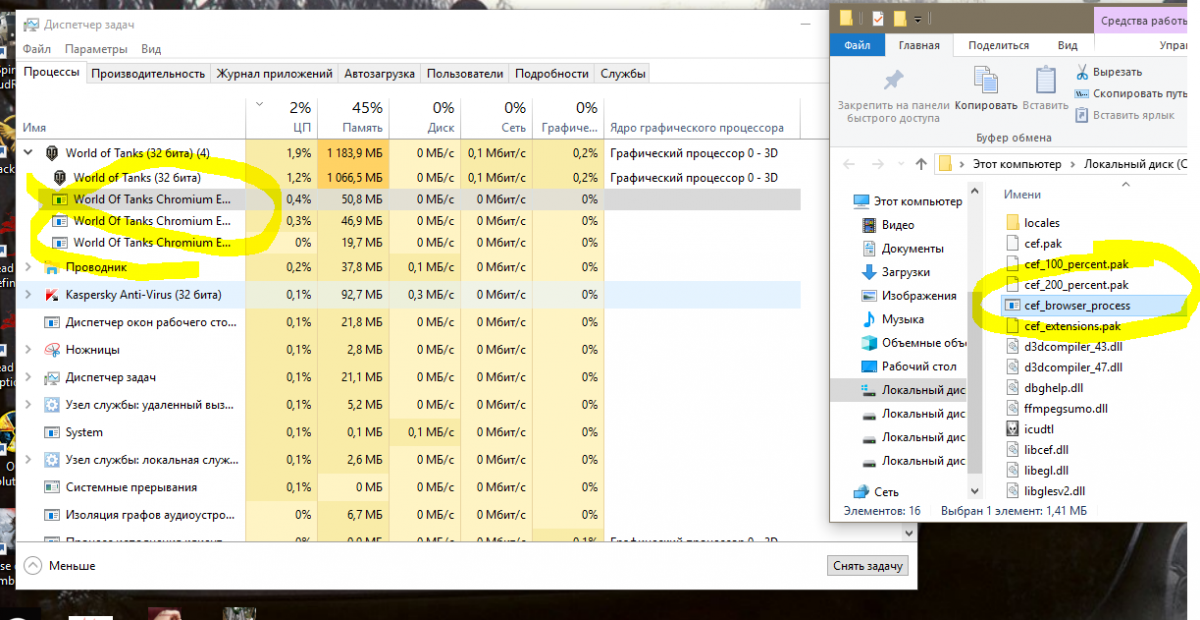Open the Вид ribbon tab in Explorer
Screen dimensions: 1200x620
[1068, 45]
